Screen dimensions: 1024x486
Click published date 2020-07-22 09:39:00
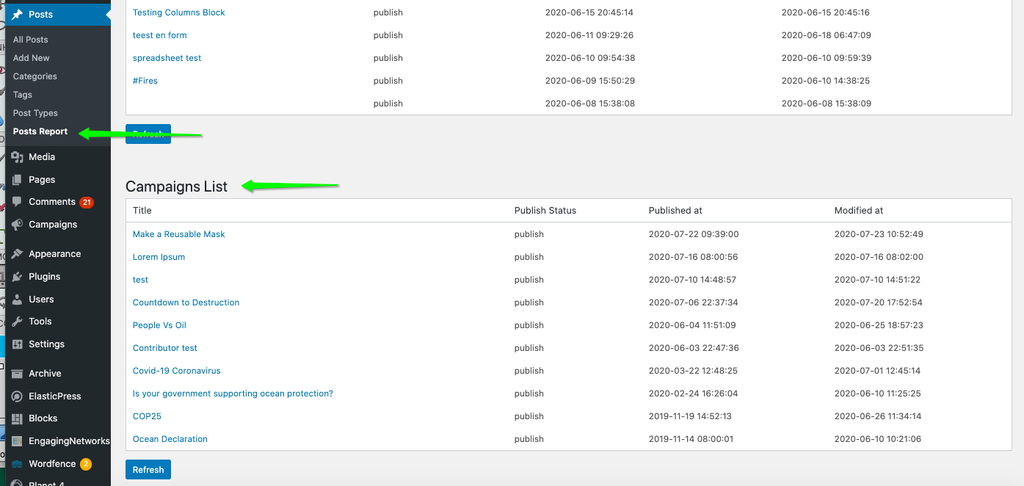[694, 234]
